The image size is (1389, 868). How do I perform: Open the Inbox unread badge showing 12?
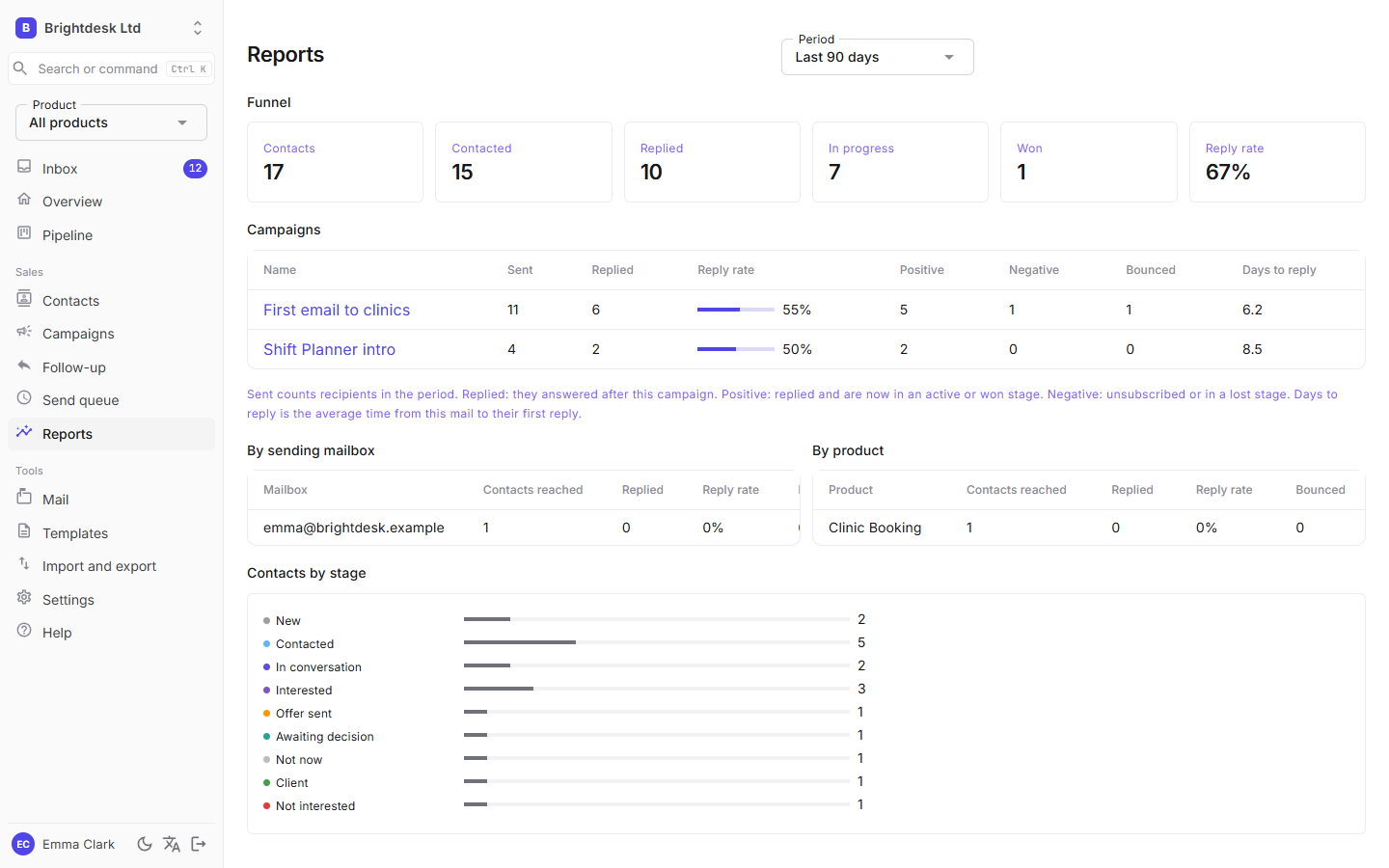pyautogui.click(x=195, y=168)
